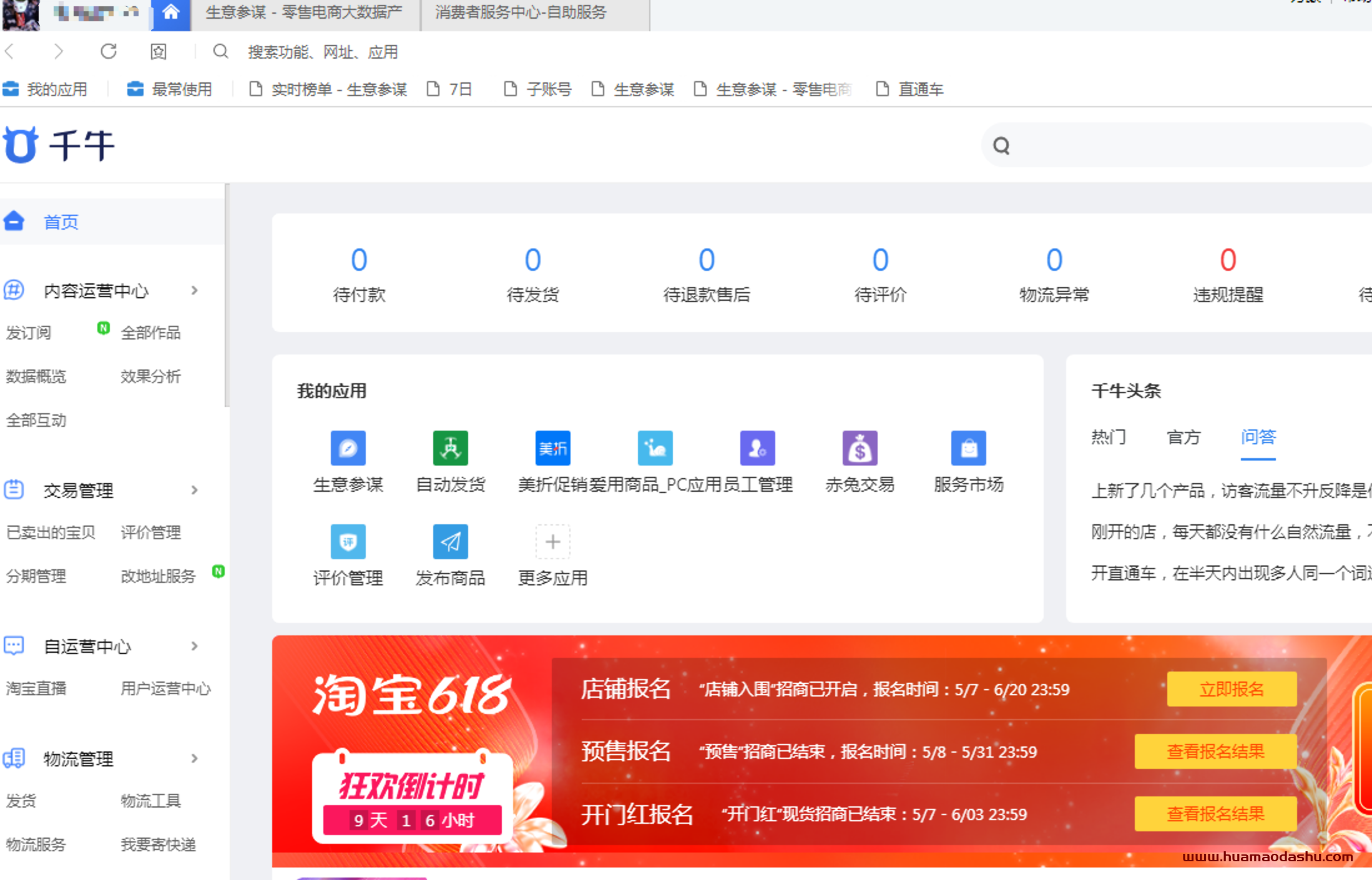Select the 热门 tab in 千牛头条
Screen dimensions: 1372x880
pos(1109,437)
